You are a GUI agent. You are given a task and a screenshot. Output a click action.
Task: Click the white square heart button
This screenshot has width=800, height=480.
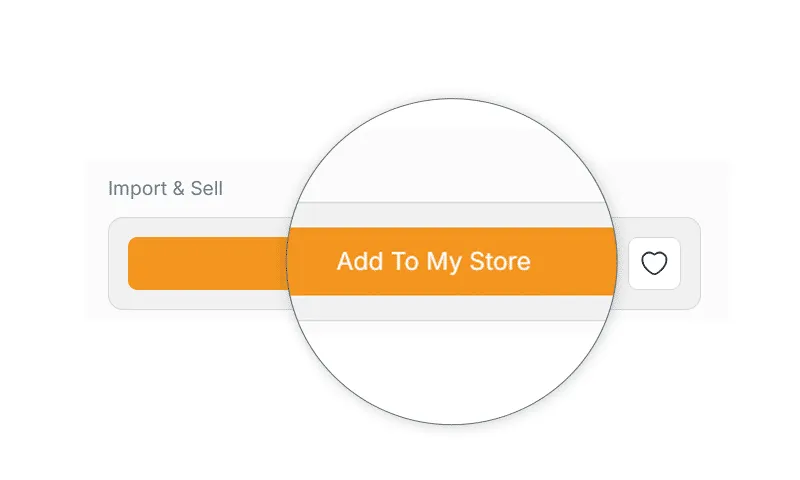point(654,263)
